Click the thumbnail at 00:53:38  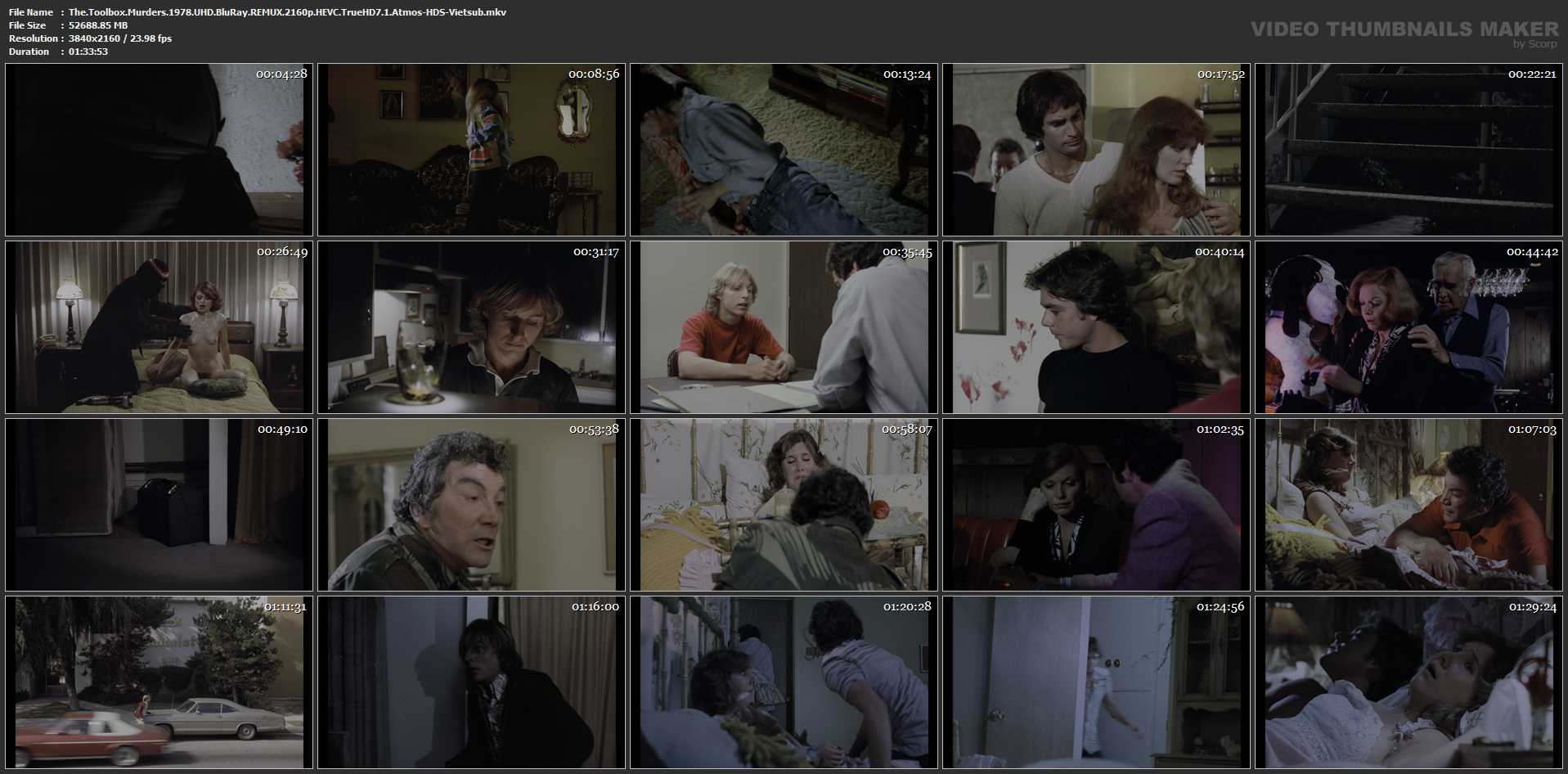[471, 505]
